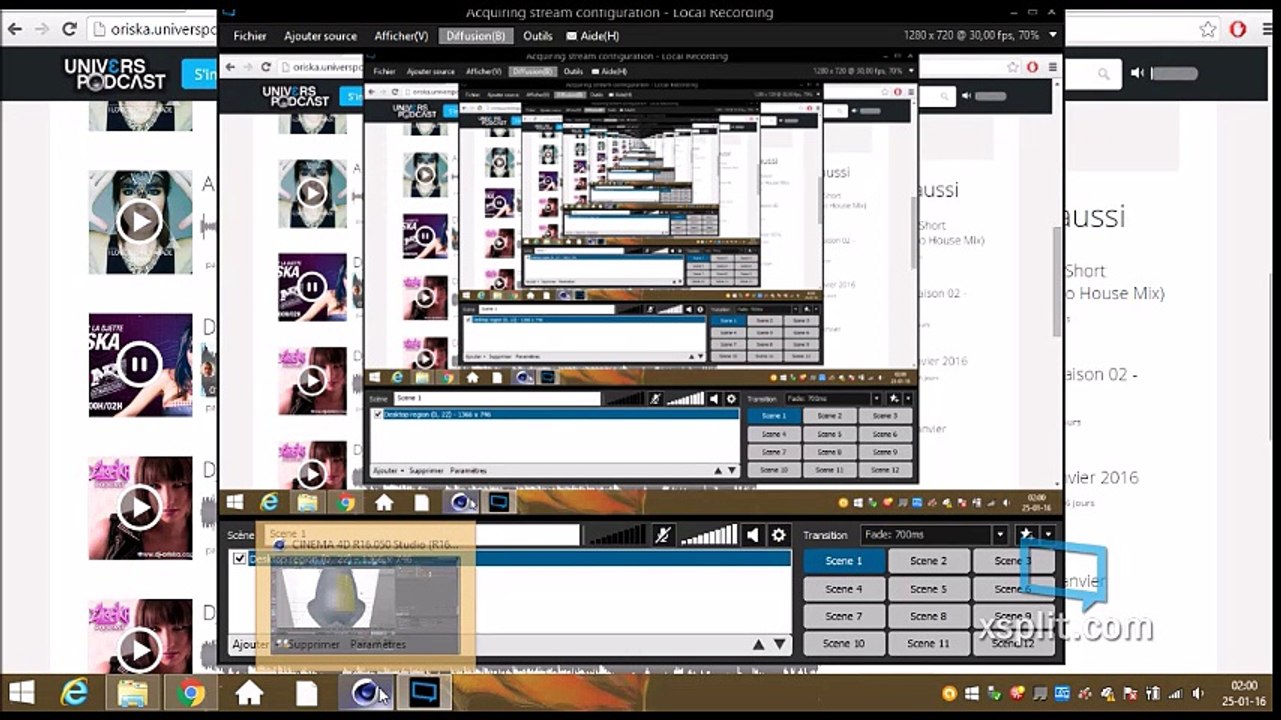
Task: Bookmark the page with Chrome's star icon
Action: pos(1208,29)
